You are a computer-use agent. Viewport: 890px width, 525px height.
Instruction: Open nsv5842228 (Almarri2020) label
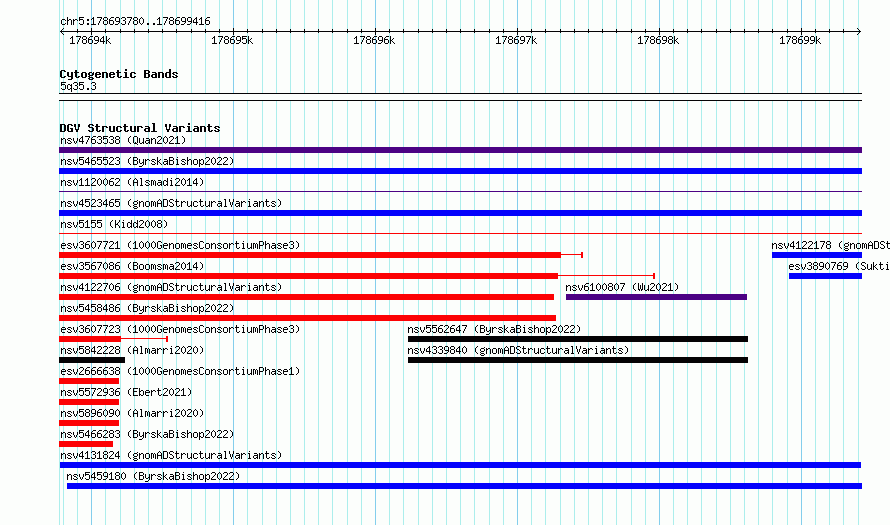click(132, 350)
